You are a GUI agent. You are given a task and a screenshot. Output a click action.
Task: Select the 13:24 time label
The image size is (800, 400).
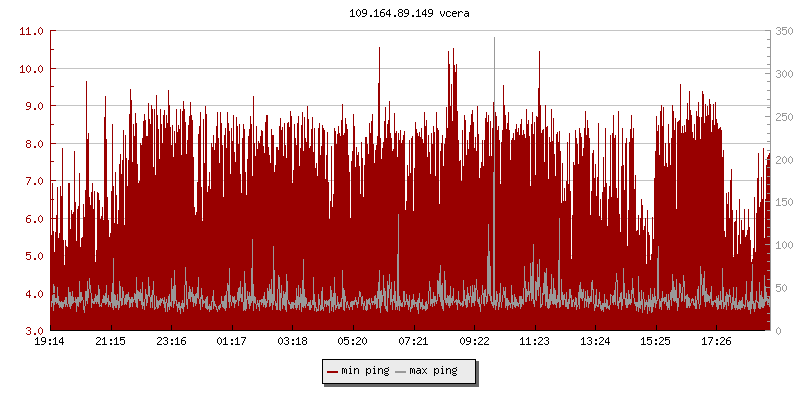coord(595,342)
